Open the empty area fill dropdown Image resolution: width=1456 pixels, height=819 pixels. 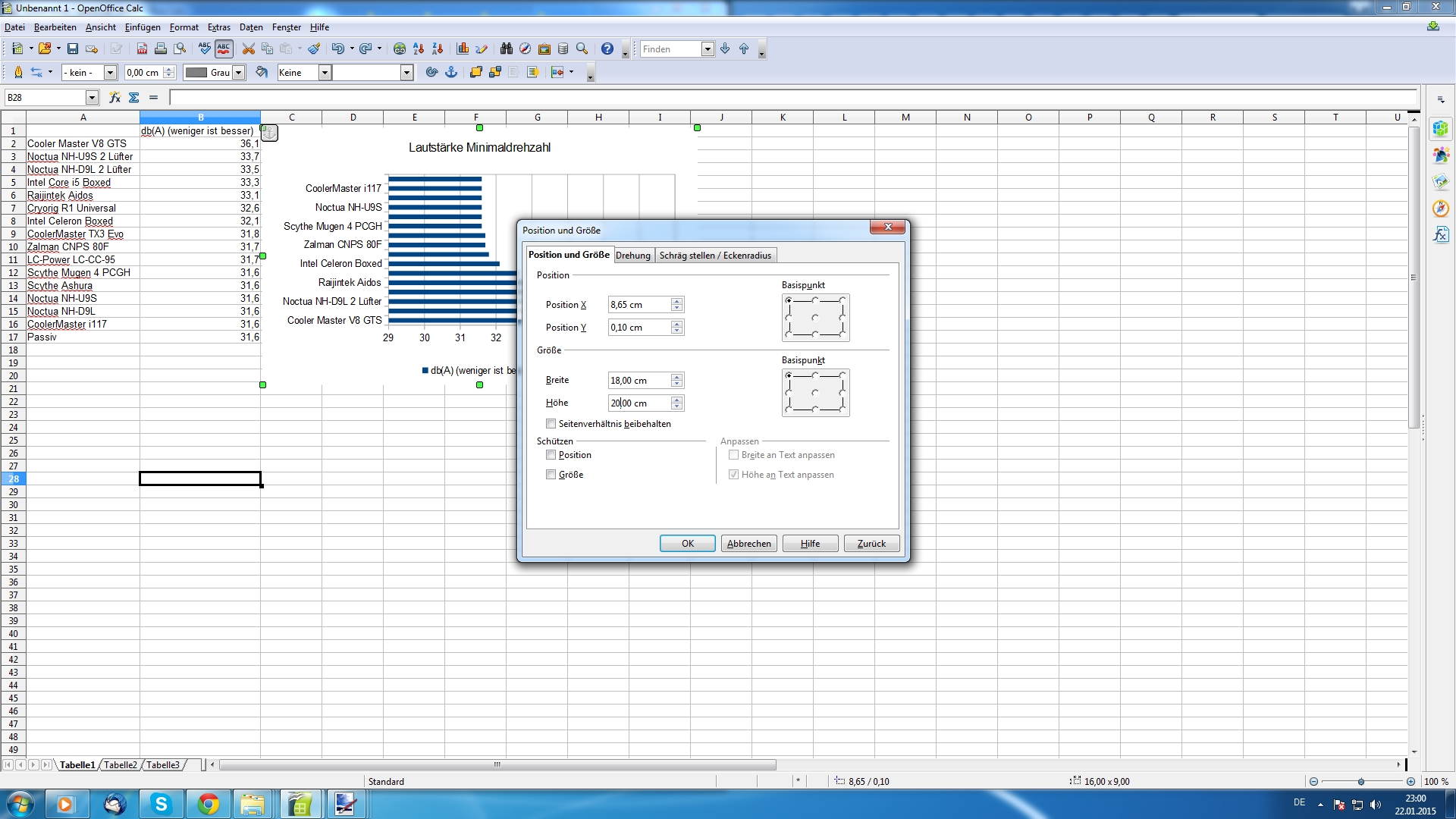[406, 73]
